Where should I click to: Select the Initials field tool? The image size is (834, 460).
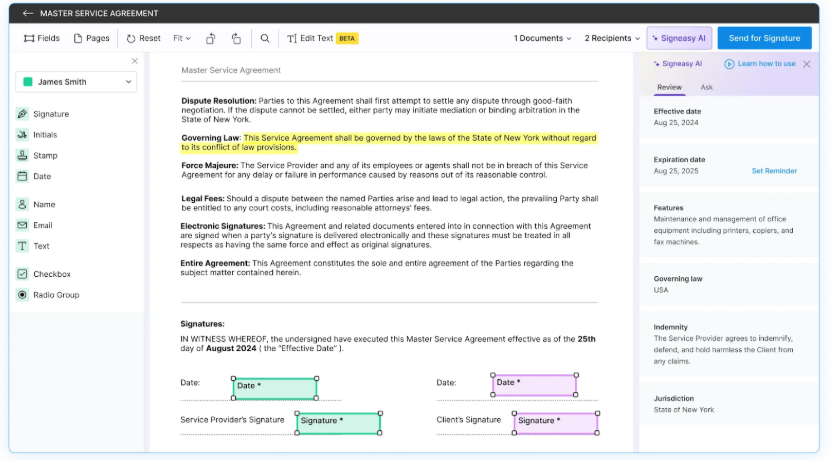43,135
